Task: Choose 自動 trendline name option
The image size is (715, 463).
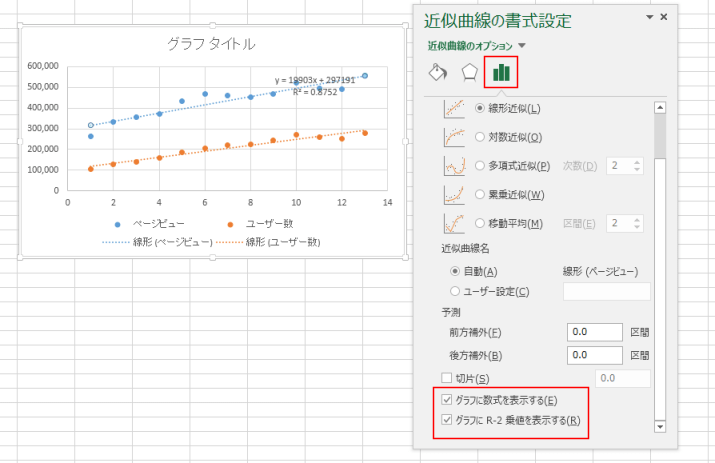Action: (455, 271)
